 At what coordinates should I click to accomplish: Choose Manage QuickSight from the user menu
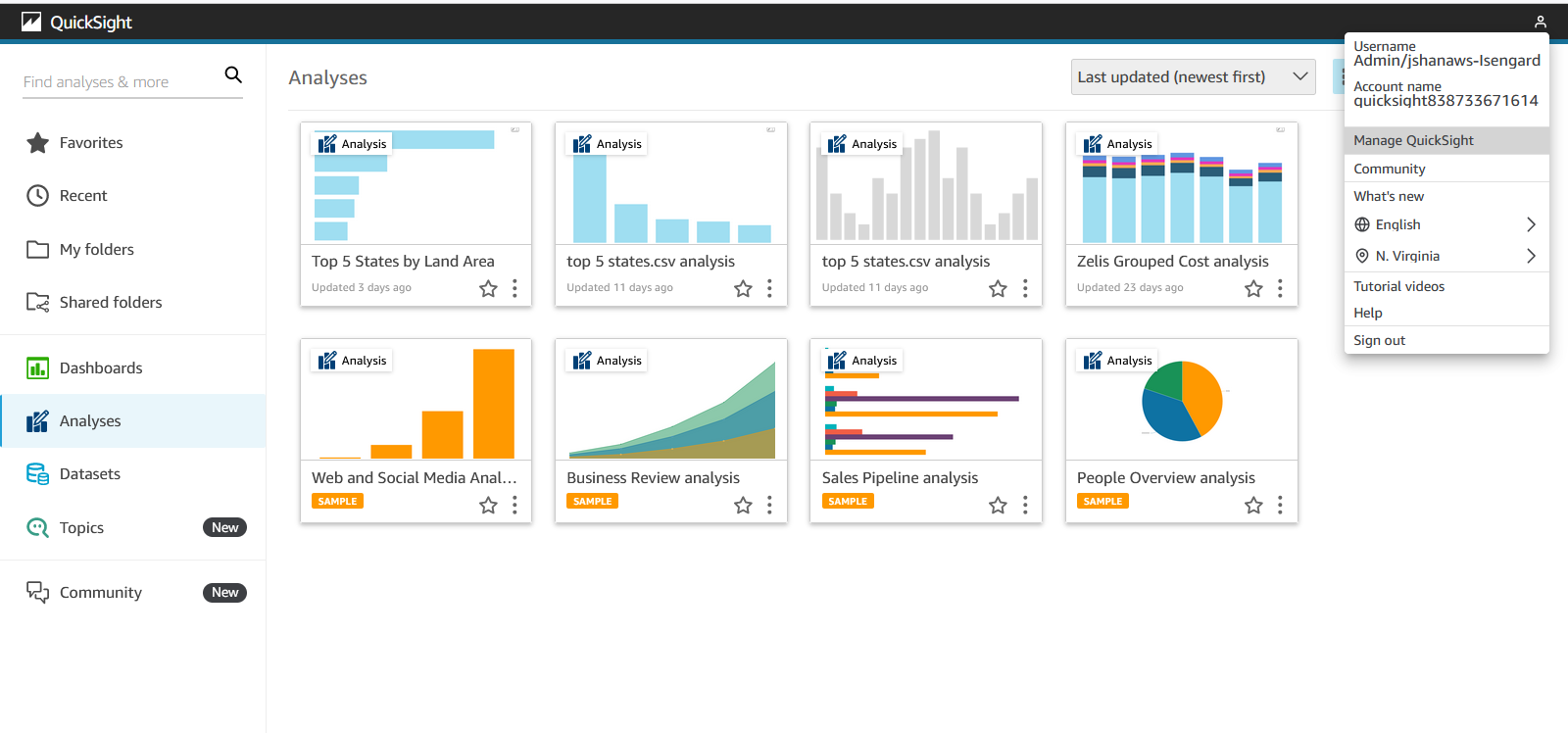pos(1446,140)
